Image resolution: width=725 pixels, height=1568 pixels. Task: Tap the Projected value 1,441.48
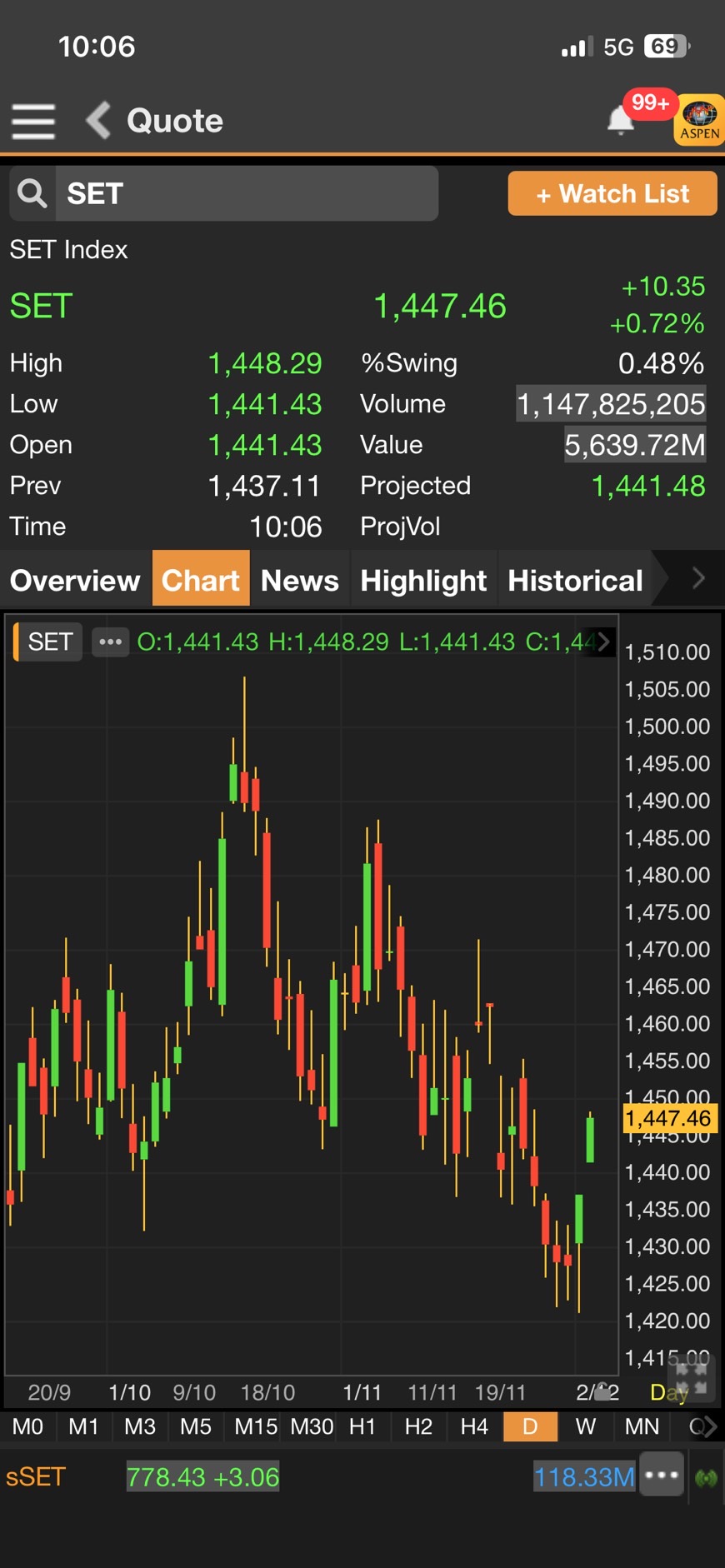pos(648,486)
